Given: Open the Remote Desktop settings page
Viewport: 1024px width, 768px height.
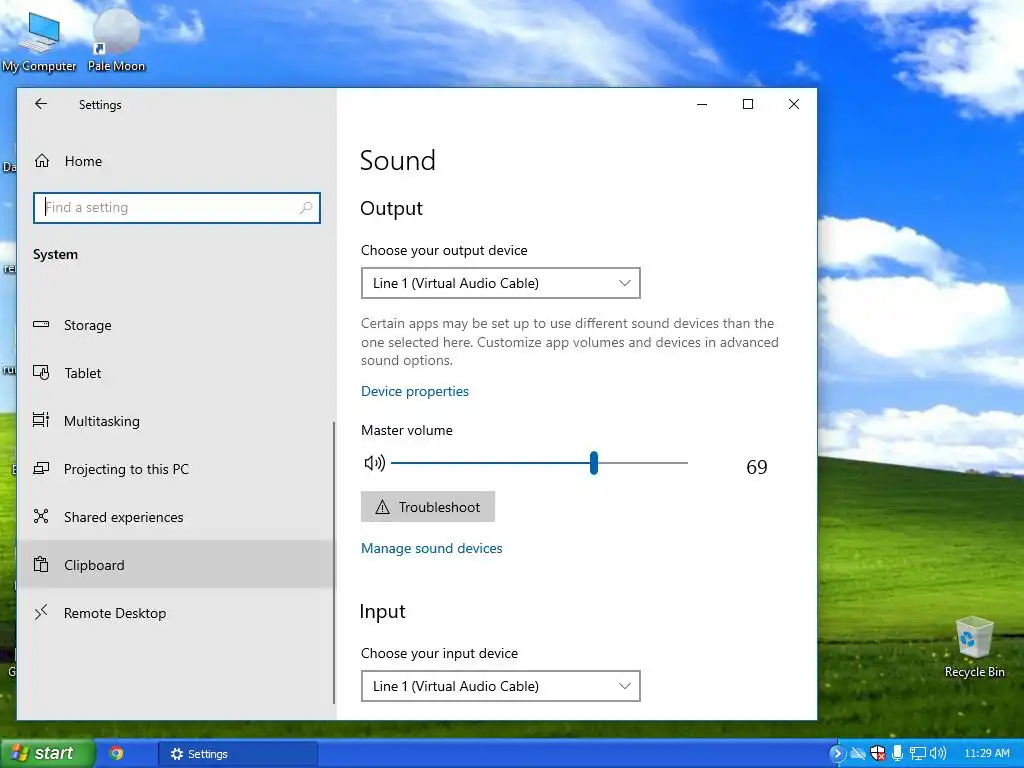Looking at the screenshot, I should point(176,613).
